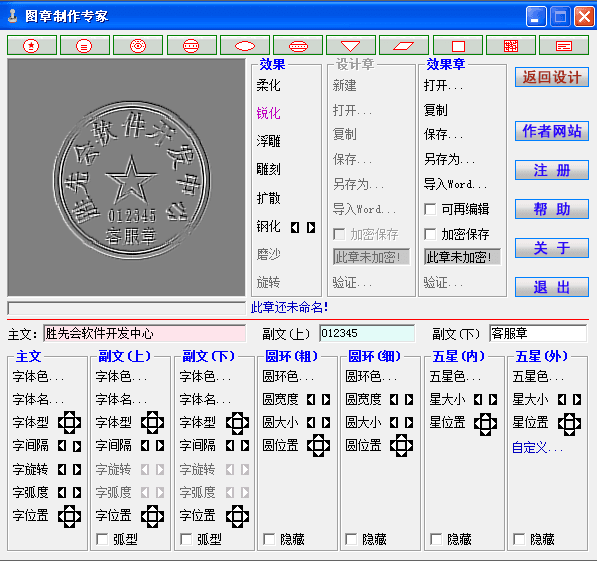The height and width of the screenshot is (561, 597).
Task: Click the 关于 button
Action: coord(552,248)
